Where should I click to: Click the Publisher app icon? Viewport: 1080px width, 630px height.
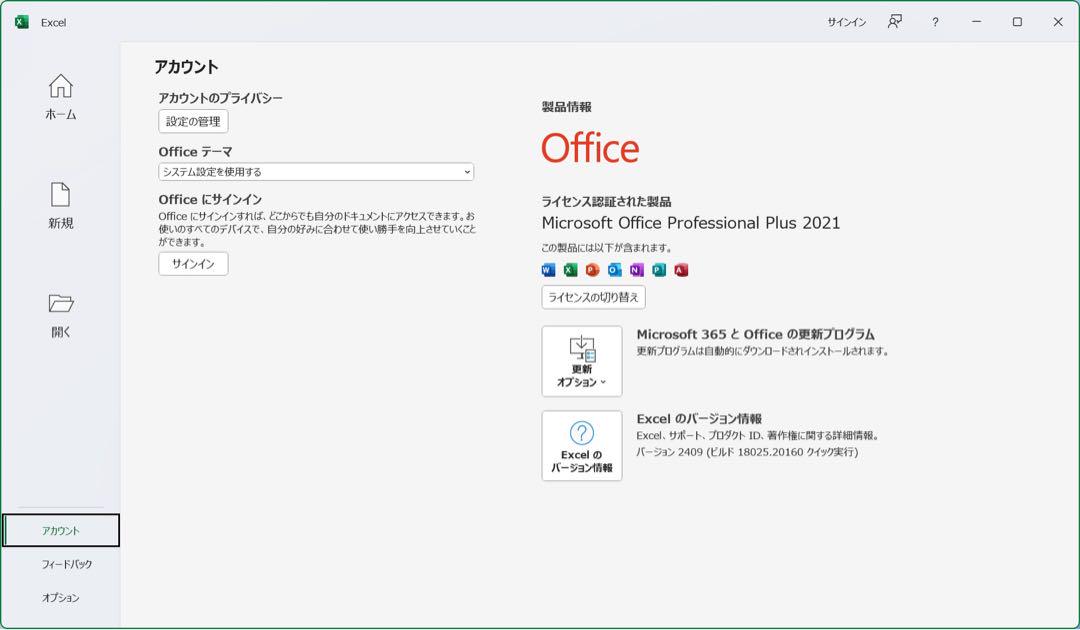tap(659, 270)
